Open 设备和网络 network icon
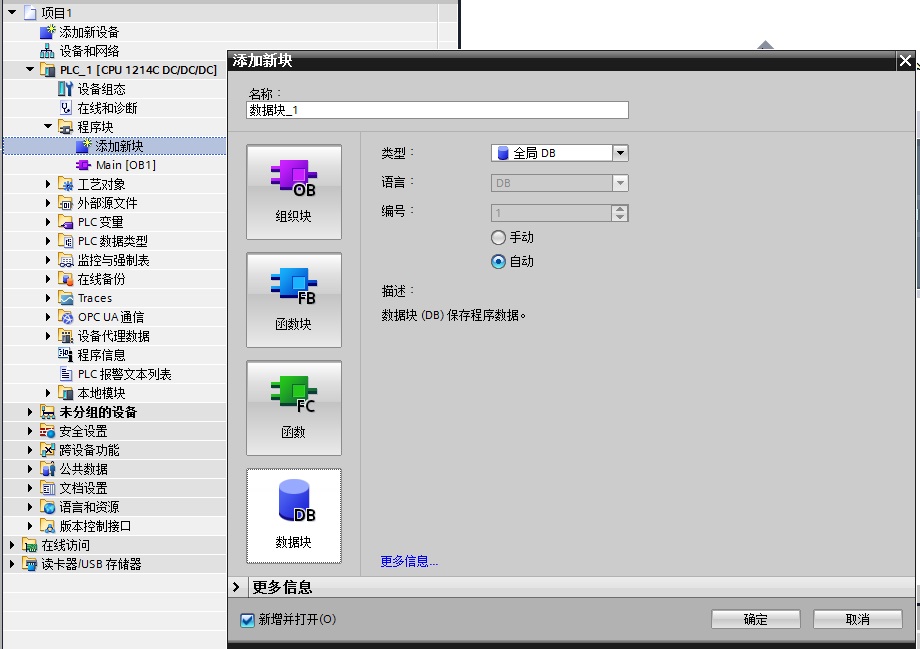Screen dimensions: 920x649 [x=48, y=51]
